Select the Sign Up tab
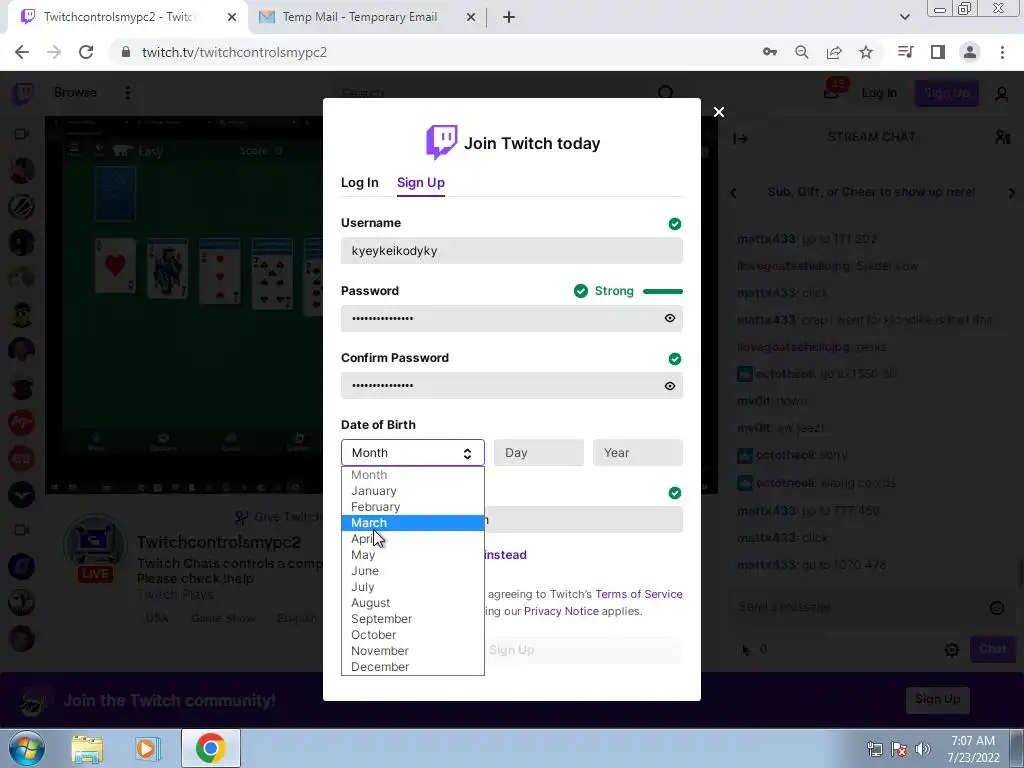Screen dimensions: 1024x768 [421, 182]
